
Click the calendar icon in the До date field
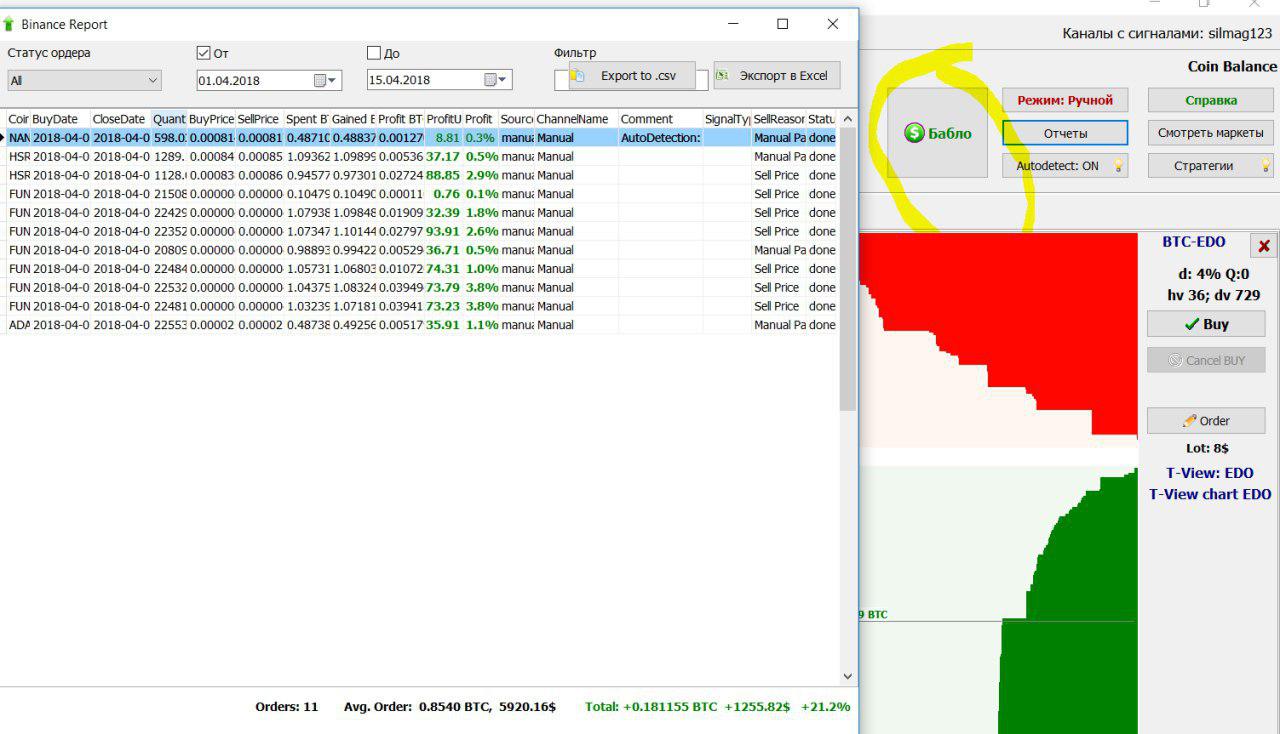[490, 80]
